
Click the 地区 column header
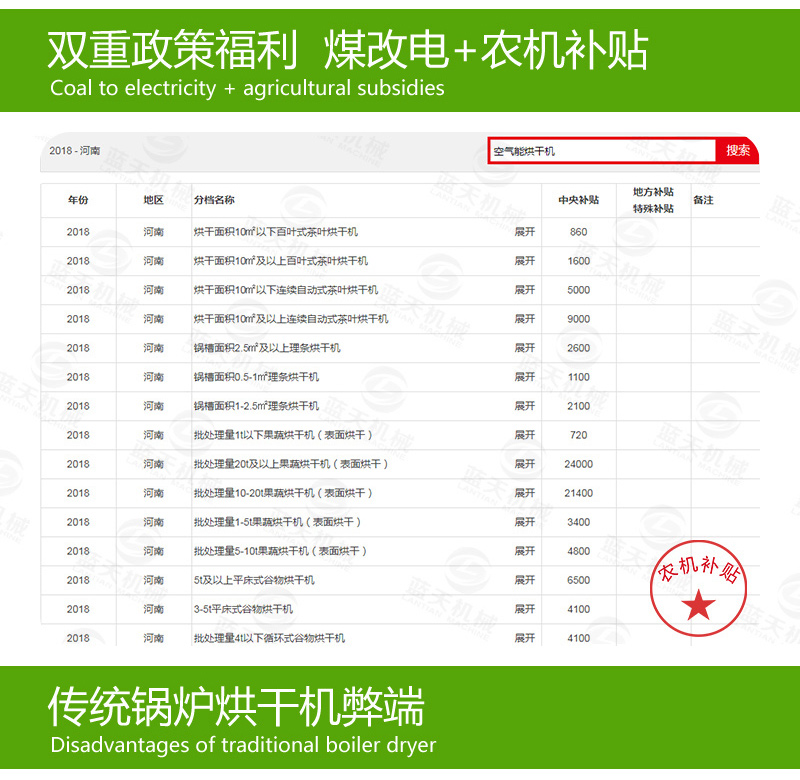(x=150, y=197)
